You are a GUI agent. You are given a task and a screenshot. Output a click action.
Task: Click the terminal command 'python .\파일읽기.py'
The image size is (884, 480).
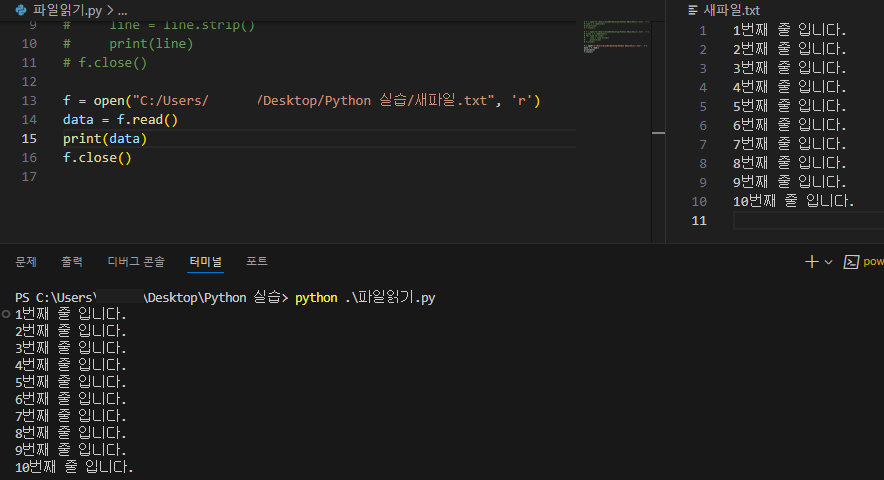365,297
